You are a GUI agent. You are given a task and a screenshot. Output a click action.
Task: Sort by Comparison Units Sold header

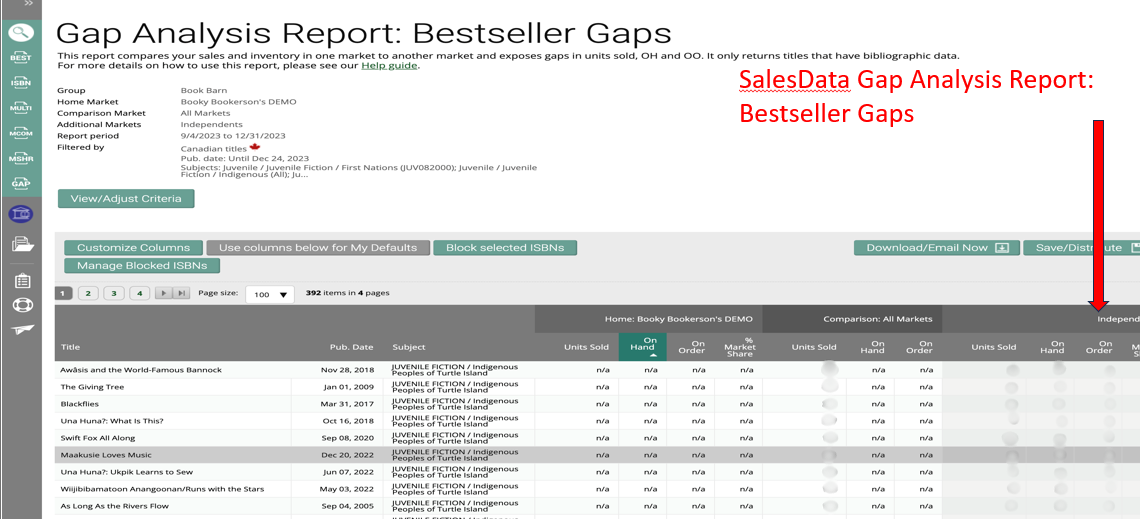[x=814, y=347]
